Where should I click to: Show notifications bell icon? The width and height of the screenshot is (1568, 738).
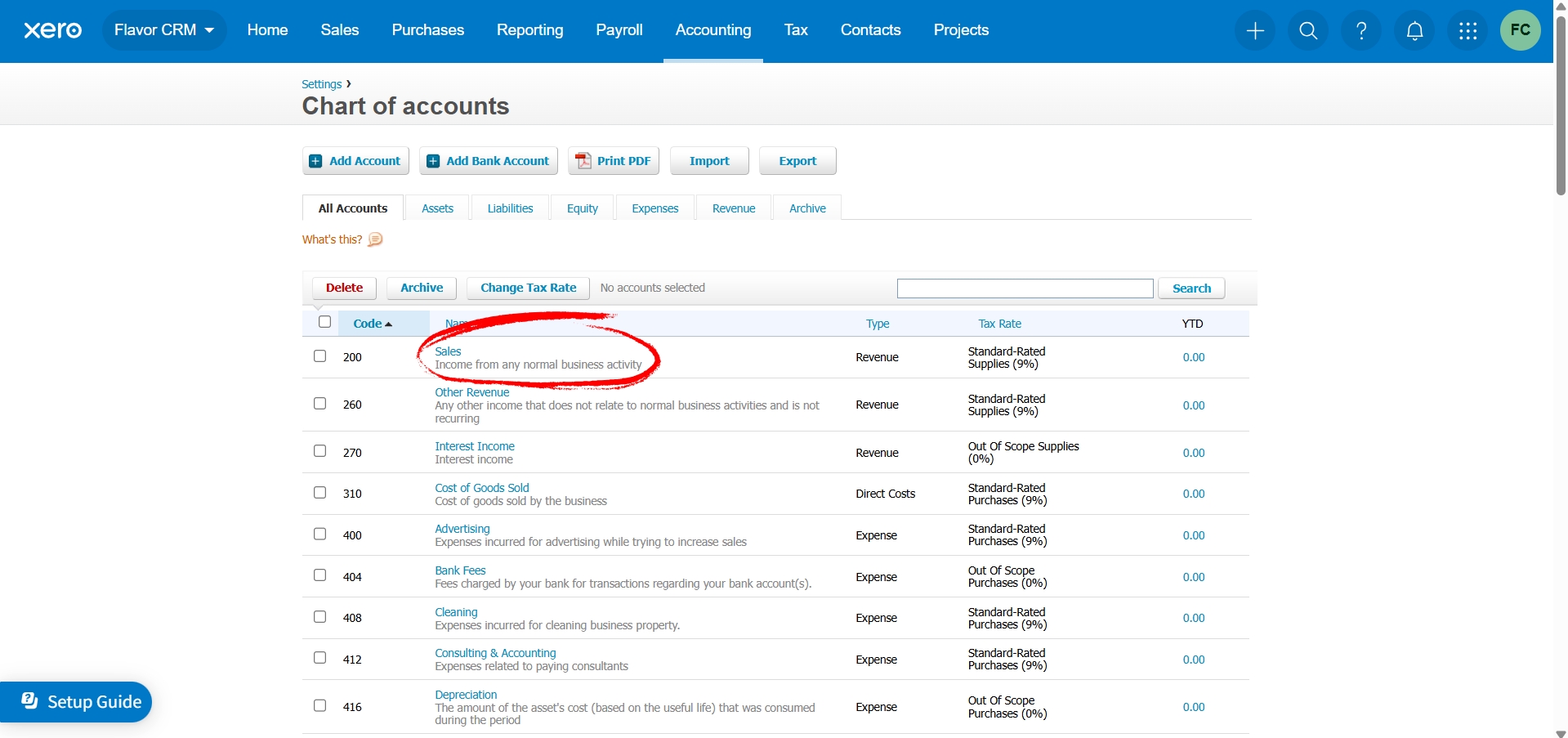pos(1414,31)
